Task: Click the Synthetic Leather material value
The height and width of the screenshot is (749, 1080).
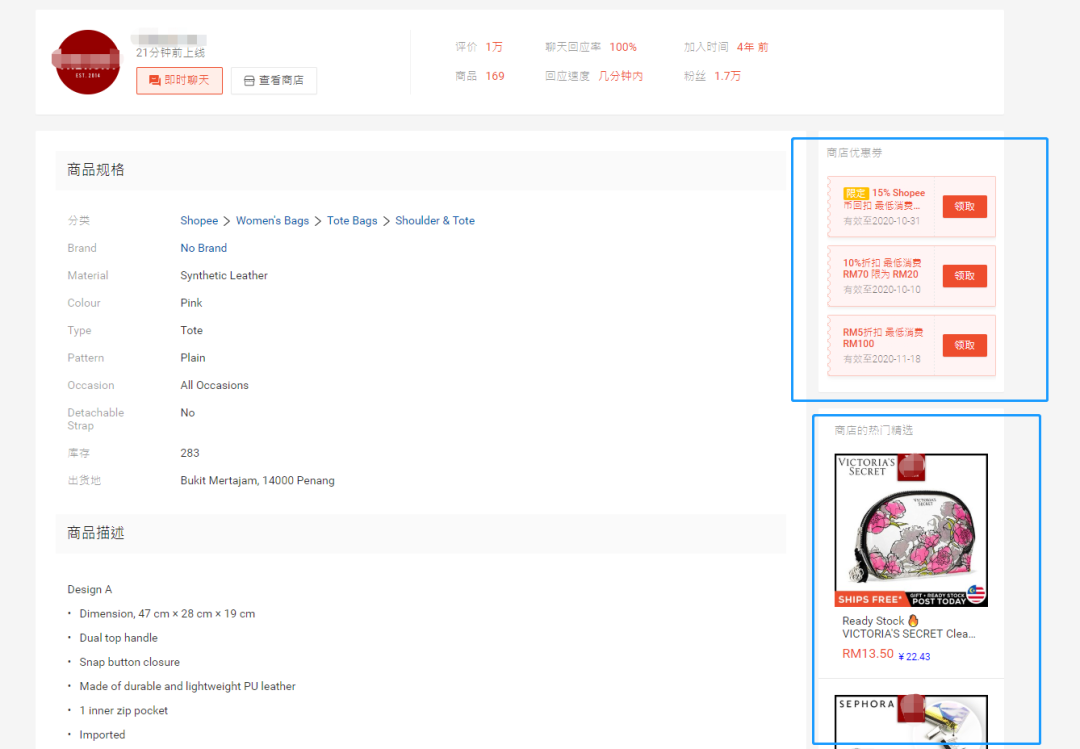Action: click(224, 276)
